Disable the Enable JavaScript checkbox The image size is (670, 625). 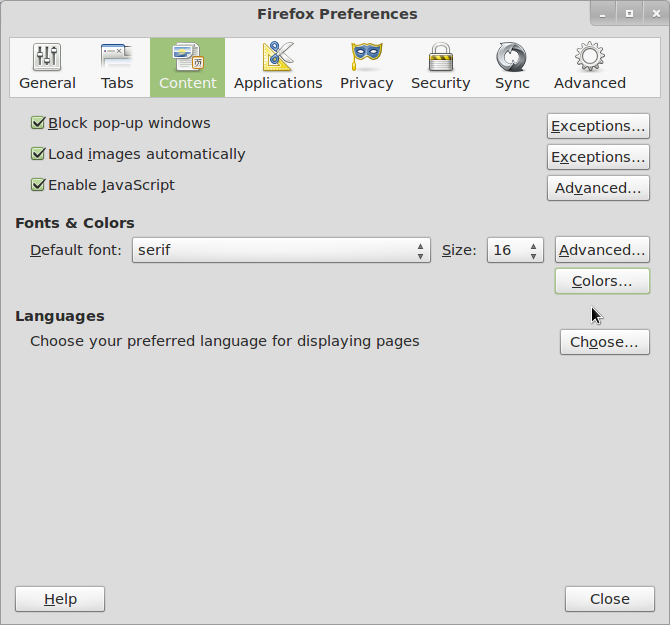tap(38, 185)
